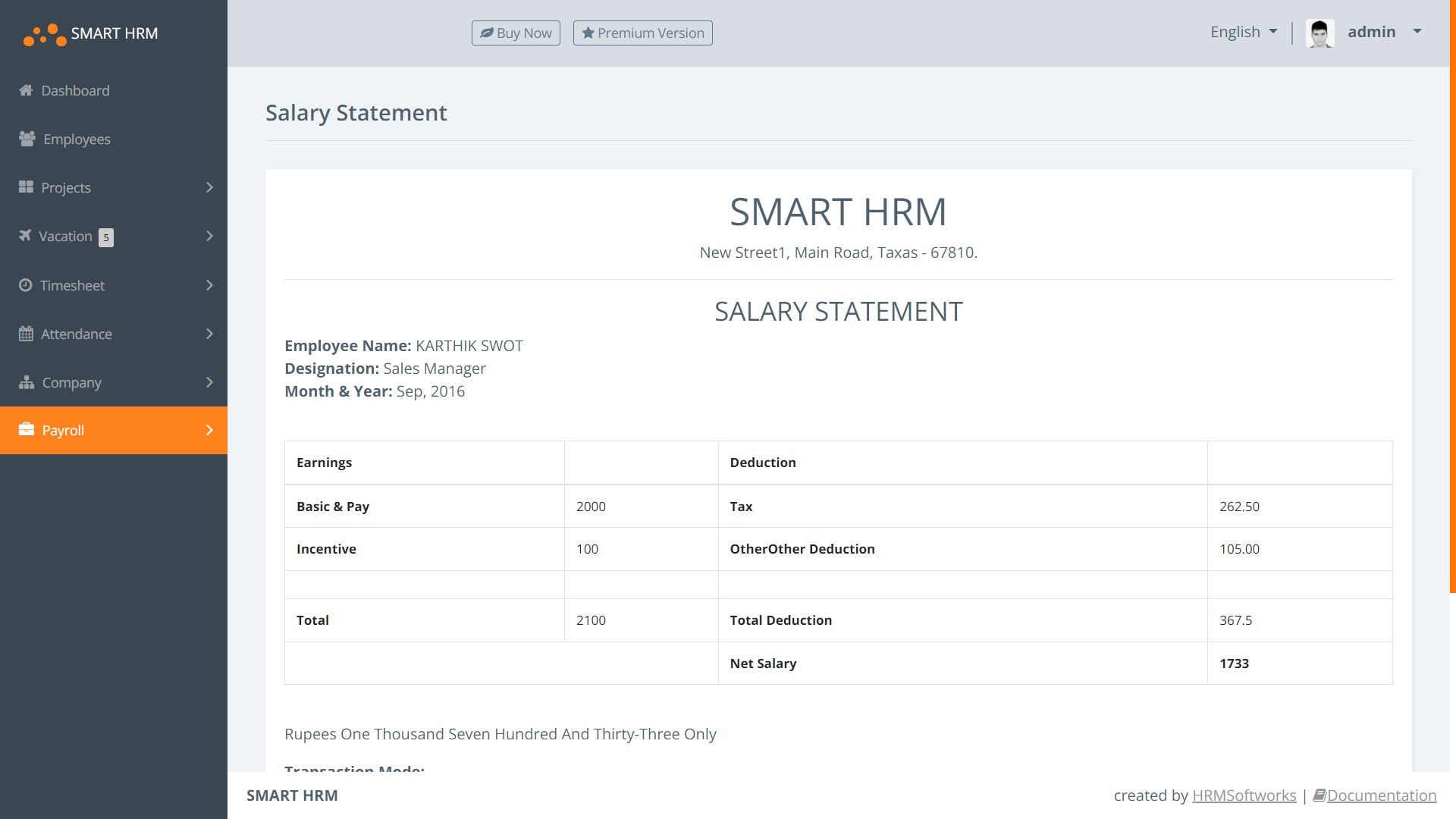Expand the Timesheet submenu chevron
The image size is (1456, 819).
[209, 285]
